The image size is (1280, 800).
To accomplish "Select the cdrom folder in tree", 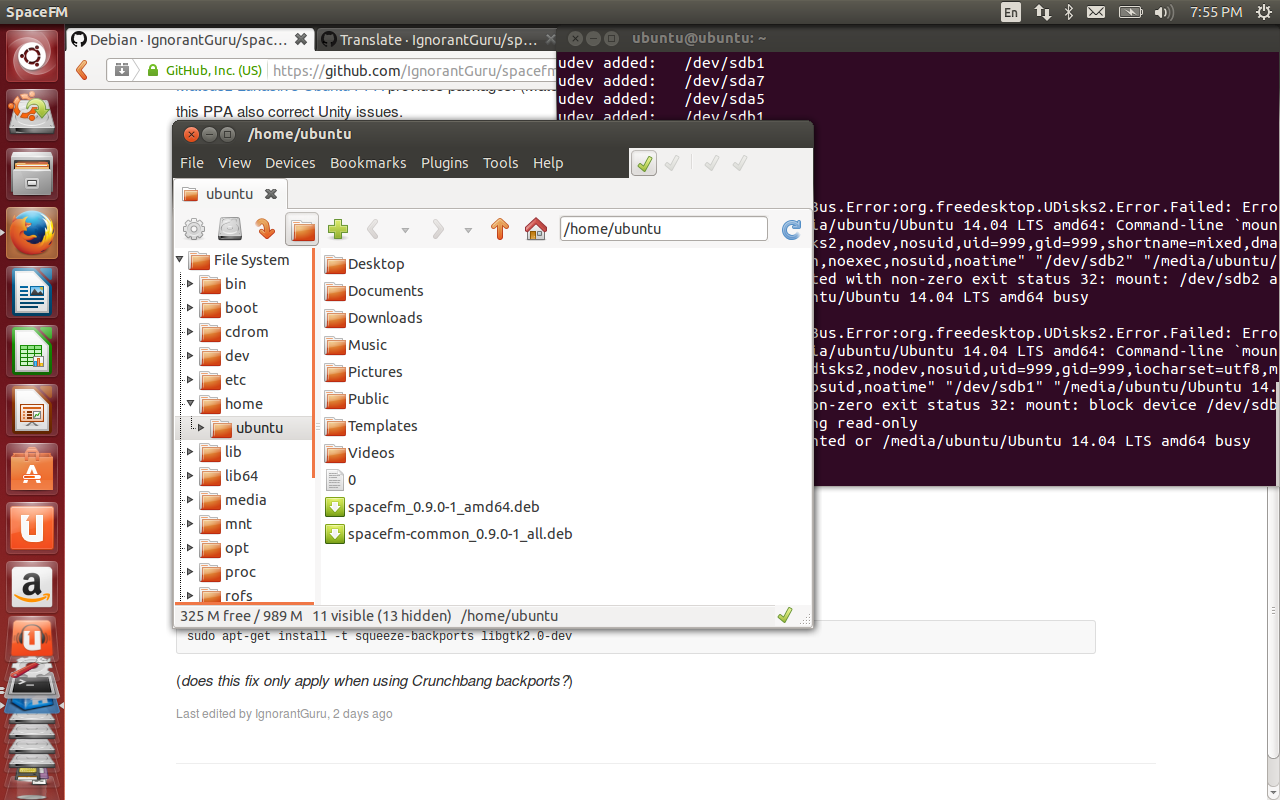I will pos(234,332).
